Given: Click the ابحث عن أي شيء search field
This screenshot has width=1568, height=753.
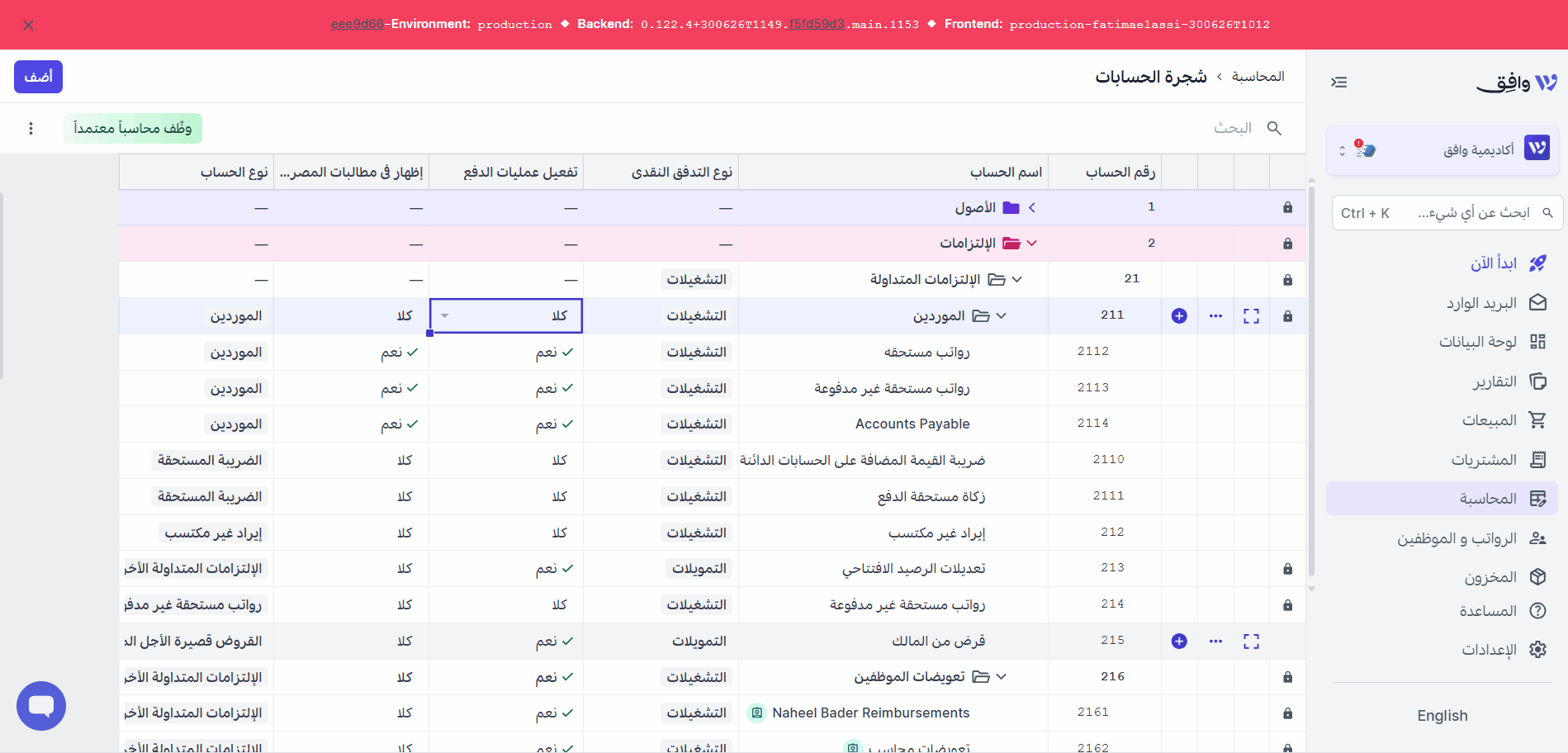Looking at the screenshot, I should point(1446,213).
